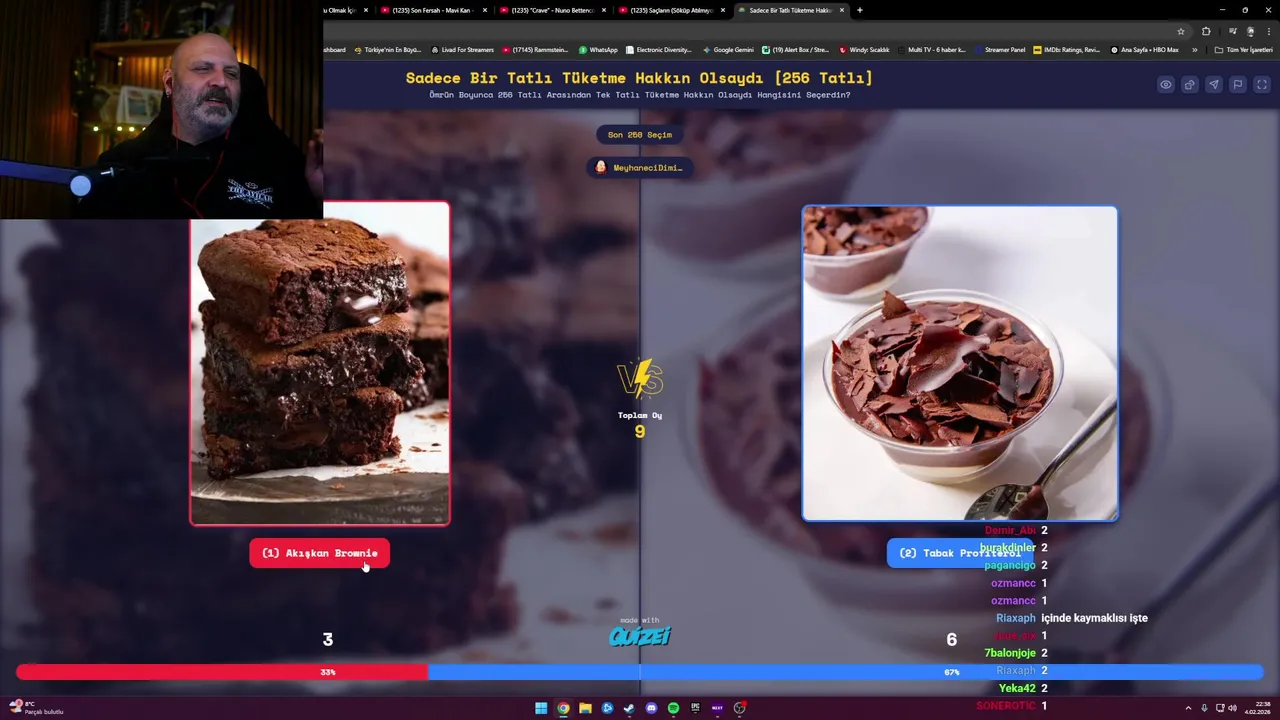Click the quiz title Sadece Bir Tatlı Tüketme

pos(639,78)
